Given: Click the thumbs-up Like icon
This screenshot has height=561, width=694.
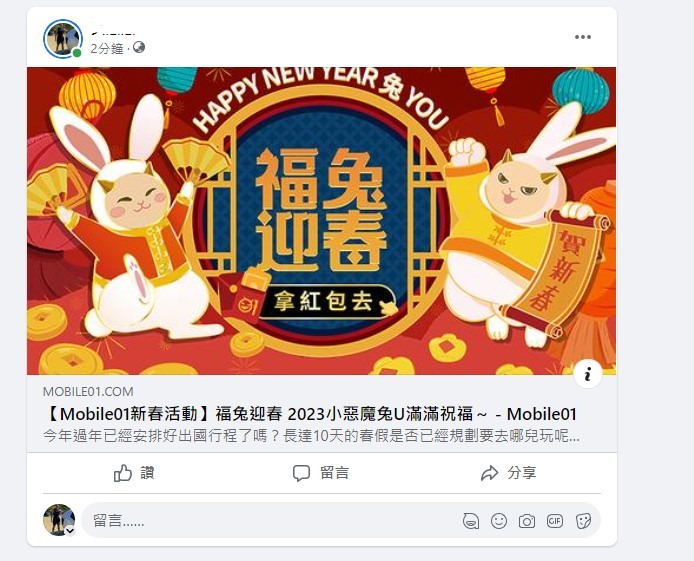Looking at the screenshot, I should 123,473.
